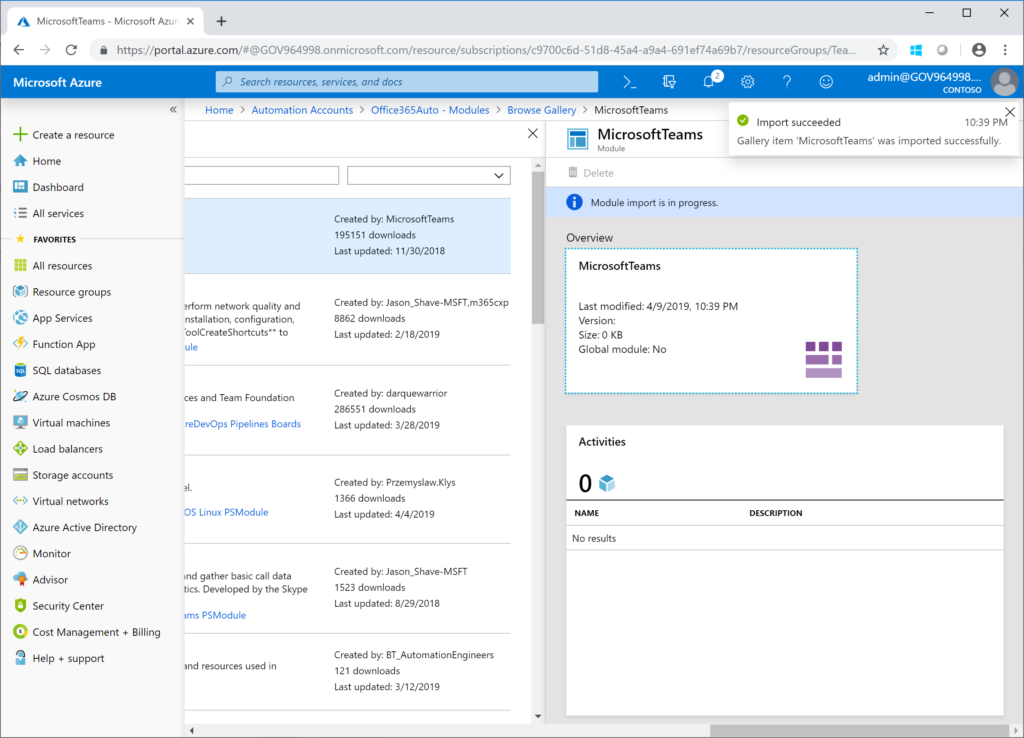Send feedback using the smiley icon
The width and height of the screenshot is (1024, 738).
click(826, 81)
